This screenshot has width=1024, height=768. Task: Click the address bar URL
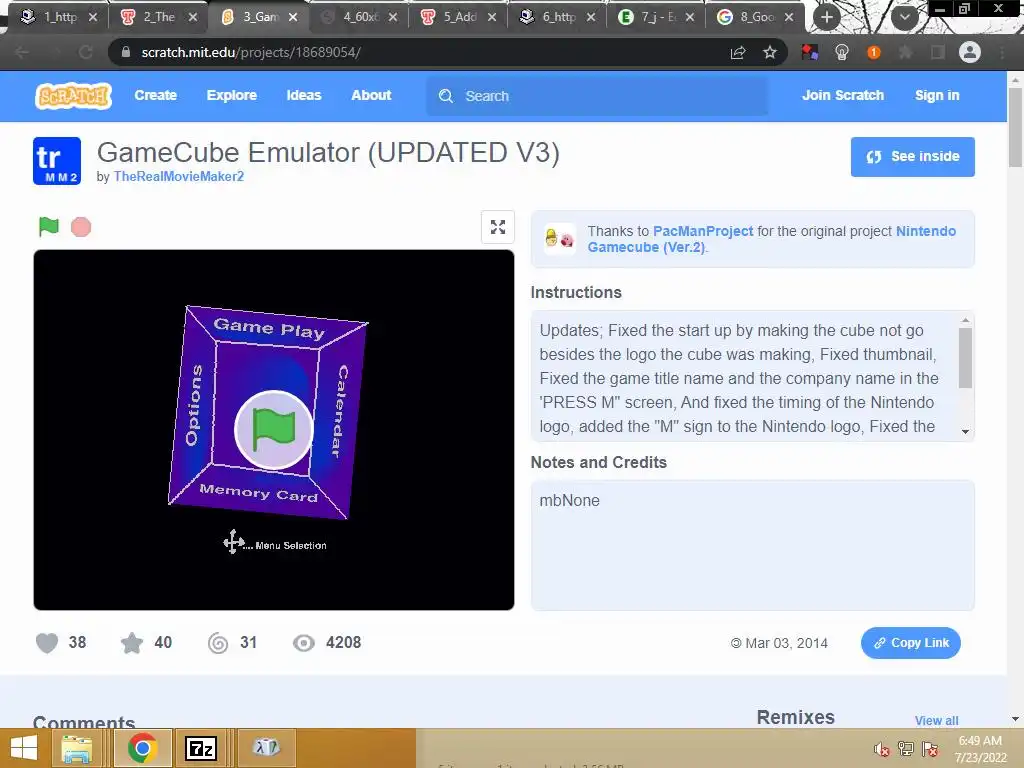point(251,52)
